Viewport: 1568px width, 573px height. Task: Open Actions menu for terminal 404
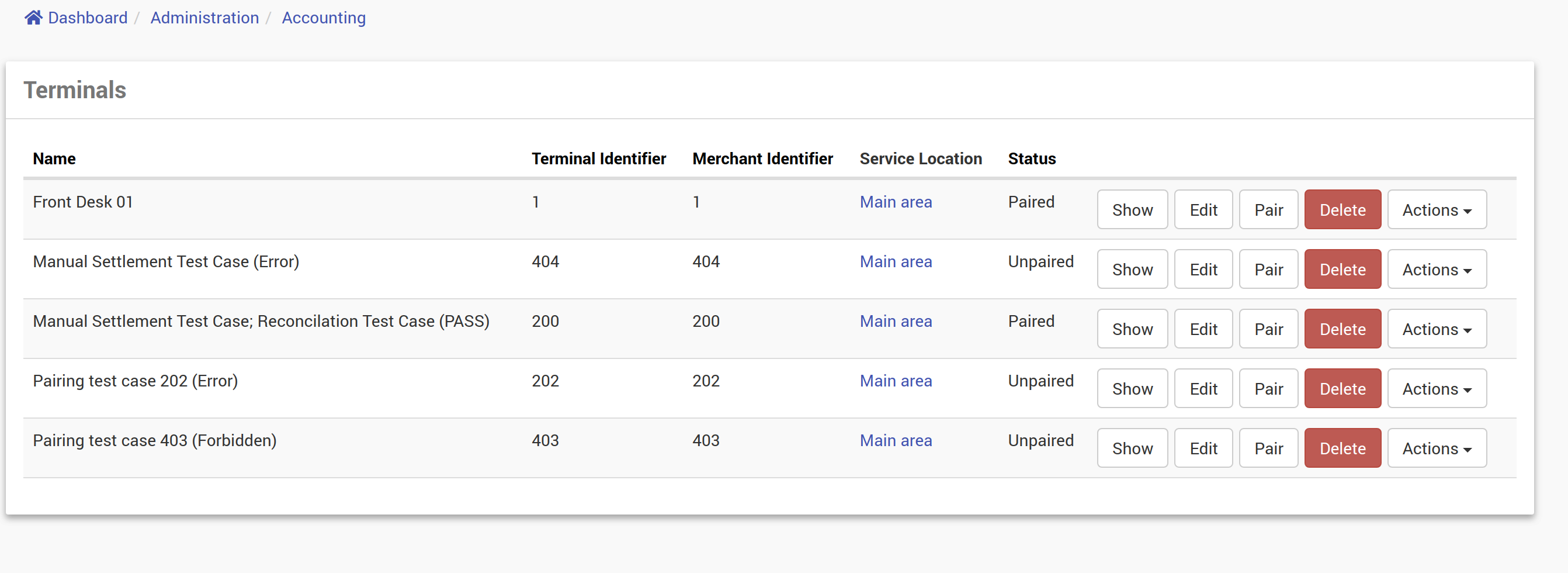pyautogui.click(x=1436, y=270)
